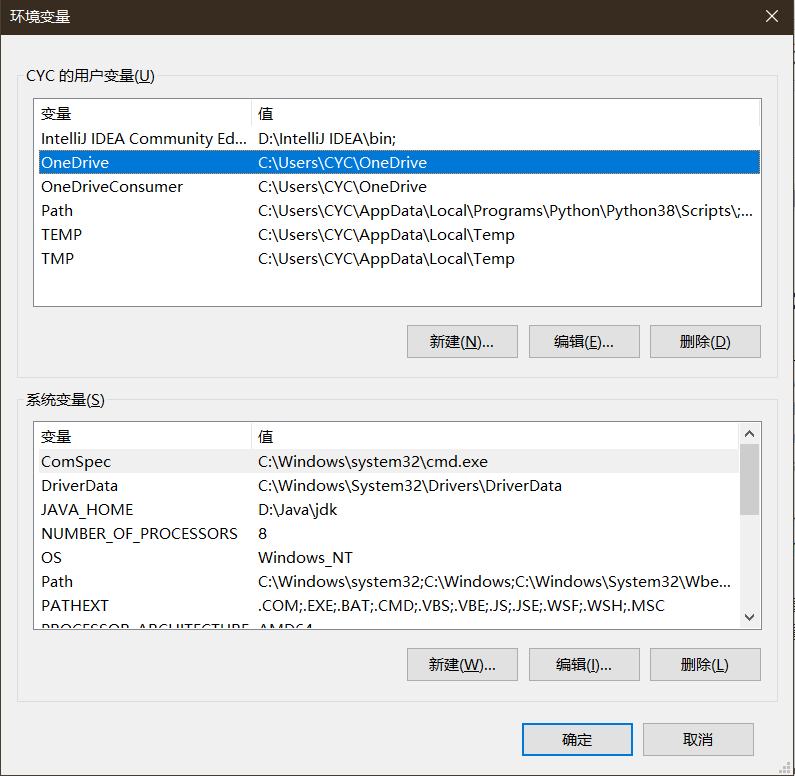This screenshot has height=776, width=795.
Task: Click 删除(L) for system variables
Action: 705,664
